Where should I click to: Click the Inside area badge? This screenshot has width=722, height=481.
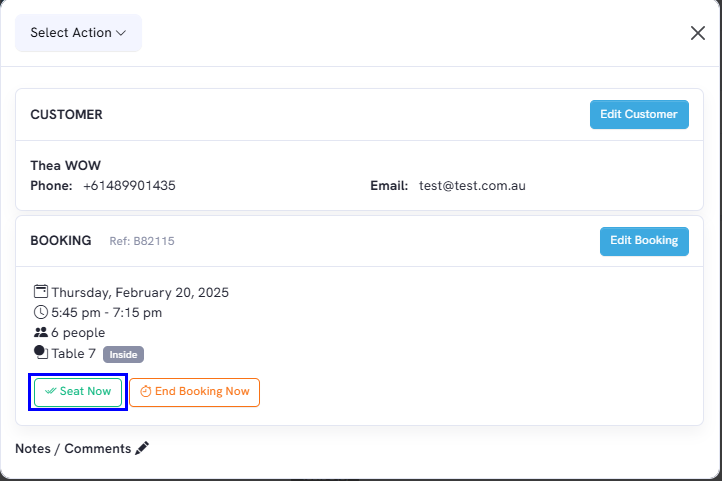124,354
